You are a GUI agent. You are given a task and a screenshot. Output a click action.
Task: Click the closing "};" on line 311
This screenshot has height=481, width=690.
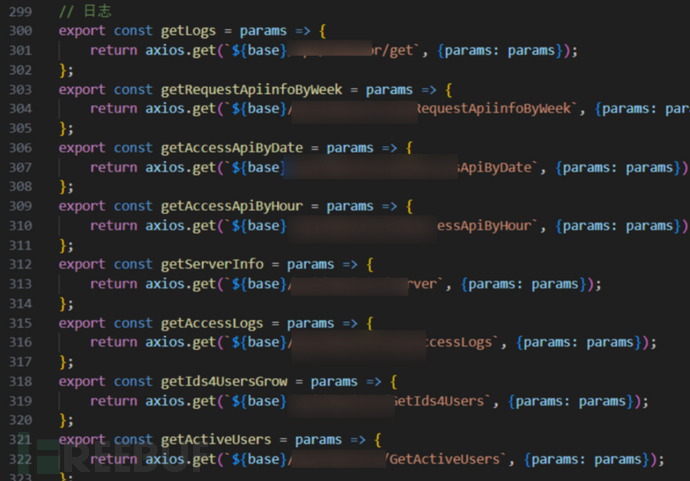[x=66, y=246]
